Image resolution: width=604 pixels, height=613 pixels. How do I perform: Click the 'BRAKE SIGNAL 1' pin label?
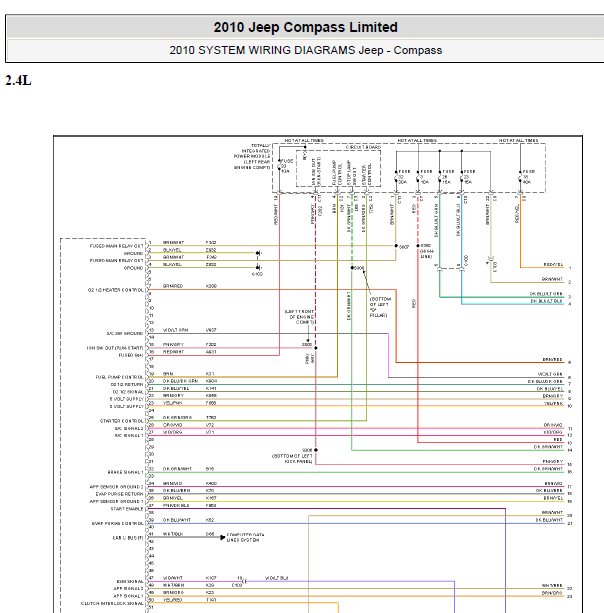tap(125, 472)
